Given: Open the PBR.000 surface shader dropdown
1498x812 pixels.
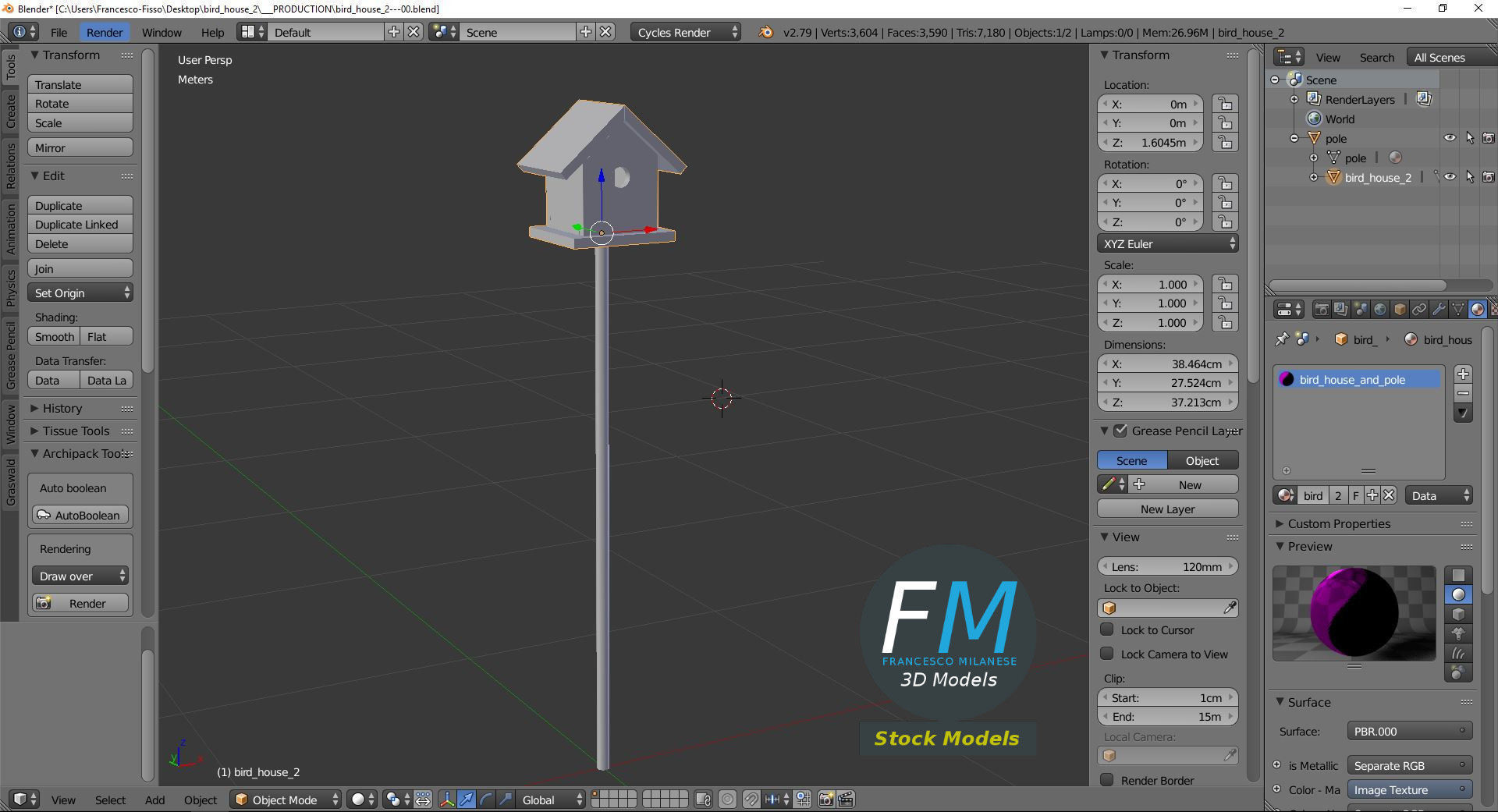Looking at the screenshot, I should pyautogui.click(x=1409, y=731).
